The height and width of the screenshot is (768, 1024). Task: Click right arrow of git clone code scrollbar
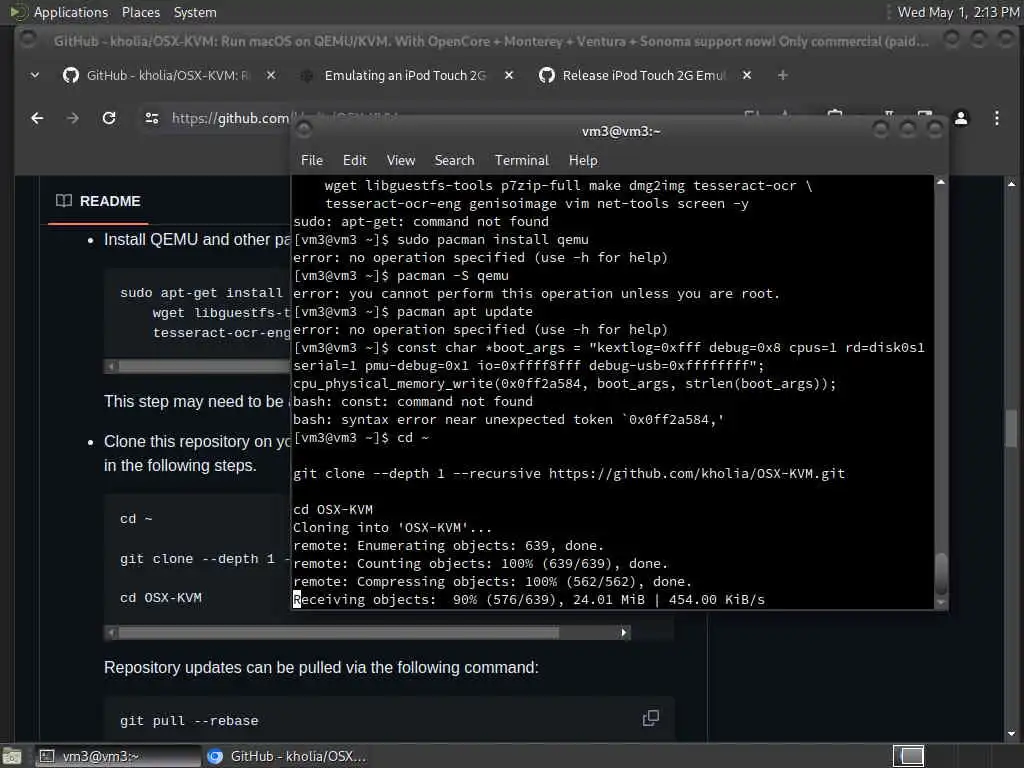coord(624,633)
